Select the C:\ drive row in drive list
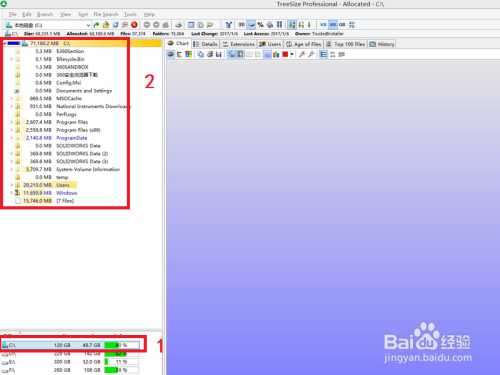 [71, 345]
